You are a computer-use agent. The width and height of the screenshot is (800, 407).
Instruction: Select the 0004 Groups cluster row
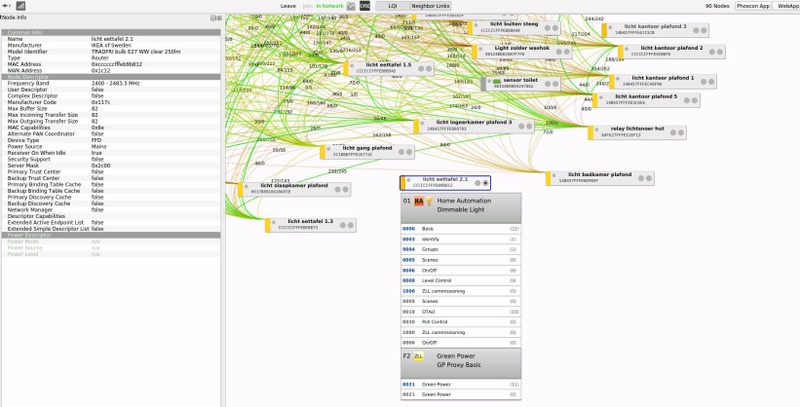tap(461, 249)
